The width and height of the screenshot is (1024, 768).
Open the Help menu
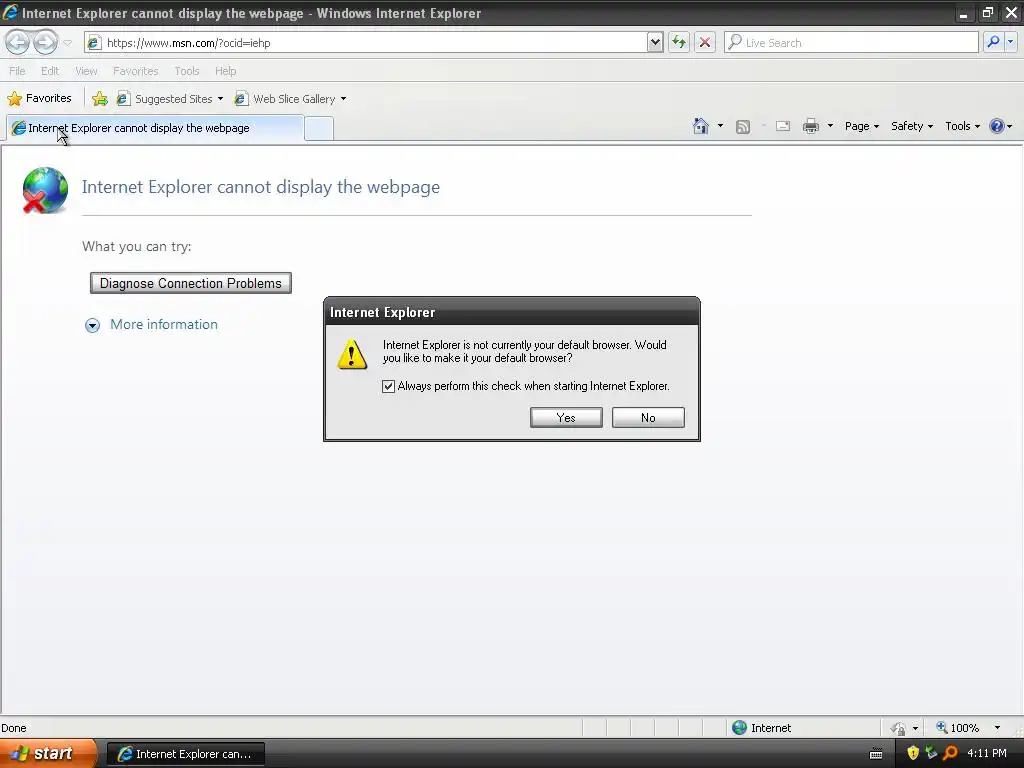click(x=225, y=71)
